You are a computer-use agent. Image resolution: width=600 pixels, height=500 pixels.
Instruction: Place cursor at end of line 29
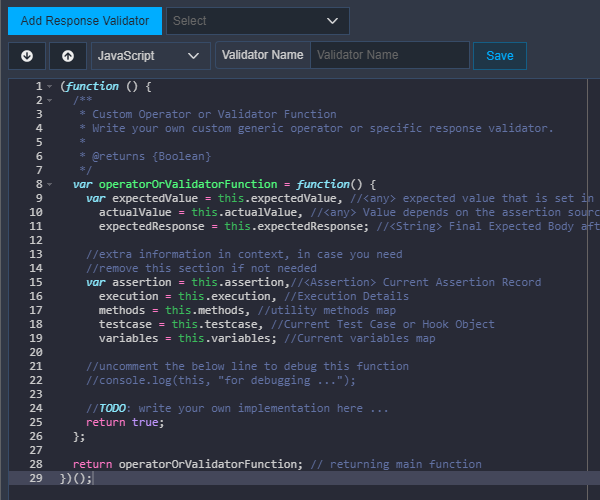(x=93, y=478)
